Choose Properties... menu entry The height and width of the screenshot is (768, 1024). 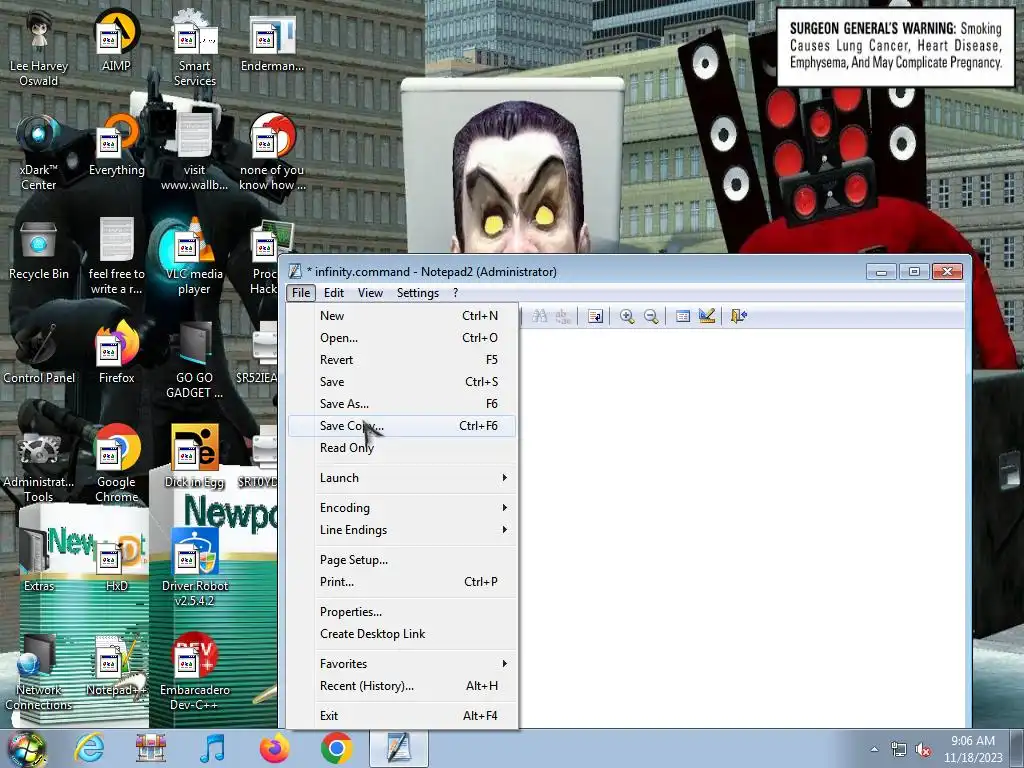coord(401,612)
